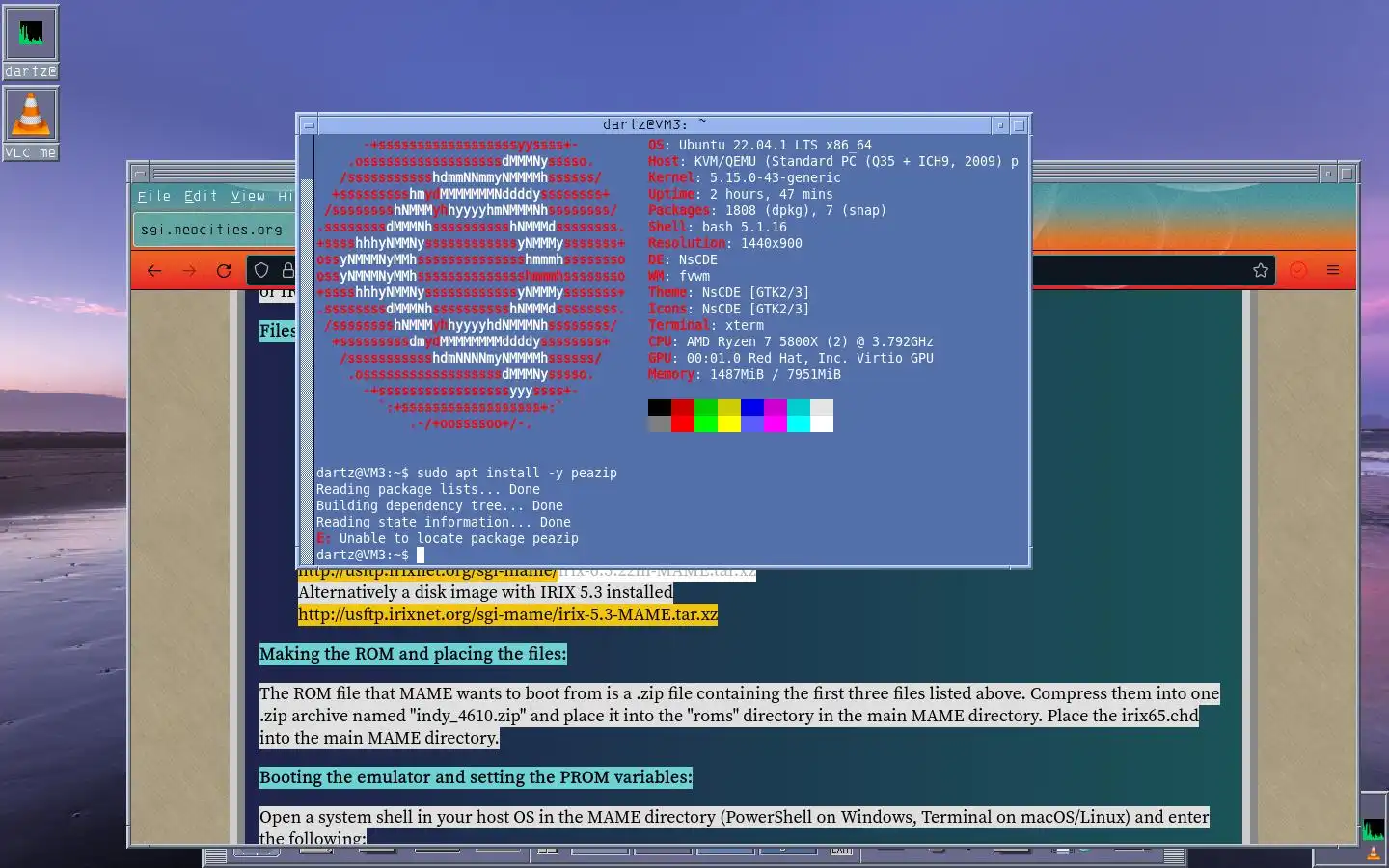Click the terminal title bar "dartz@VM3: ~"
1389x868 pixels.
pos(654,124)
